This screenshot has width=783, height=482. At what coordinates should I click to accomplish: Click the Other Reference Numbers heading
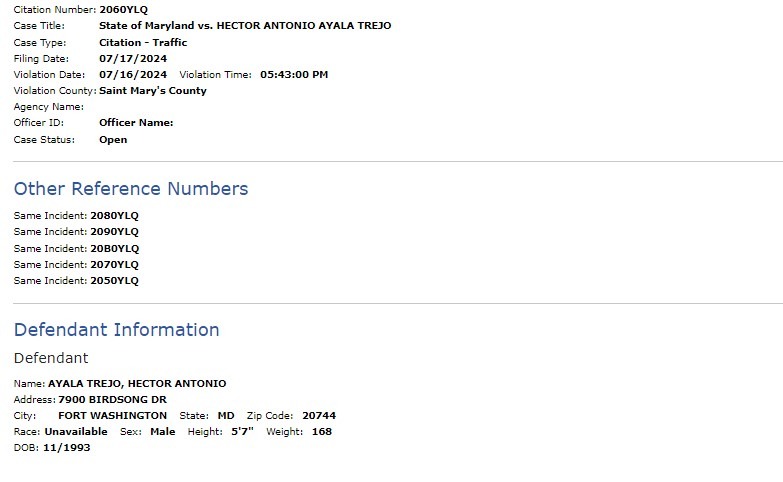coord(131,189)
